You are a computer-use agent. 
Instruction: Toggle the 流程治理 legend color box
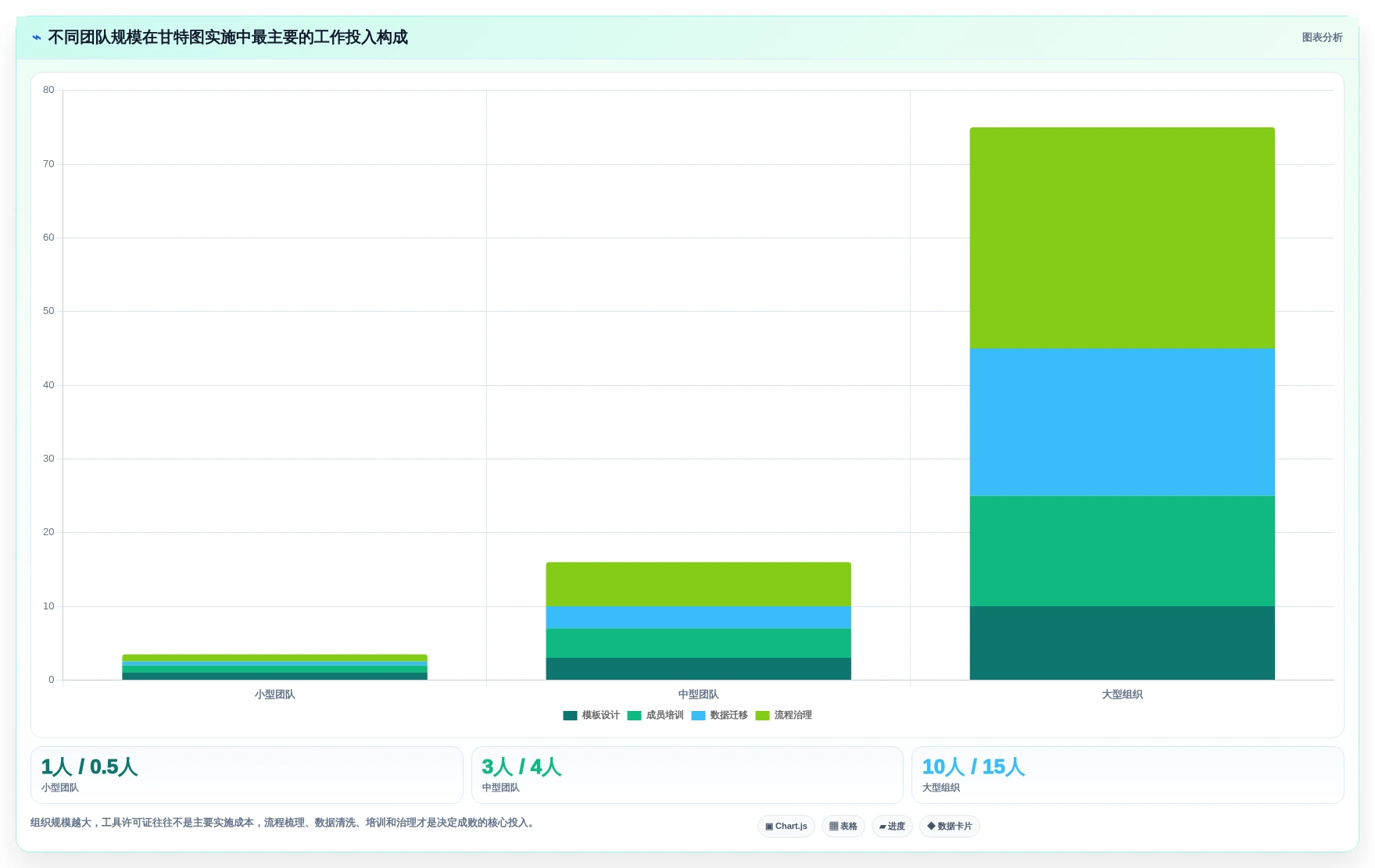[x=762, y=716]
